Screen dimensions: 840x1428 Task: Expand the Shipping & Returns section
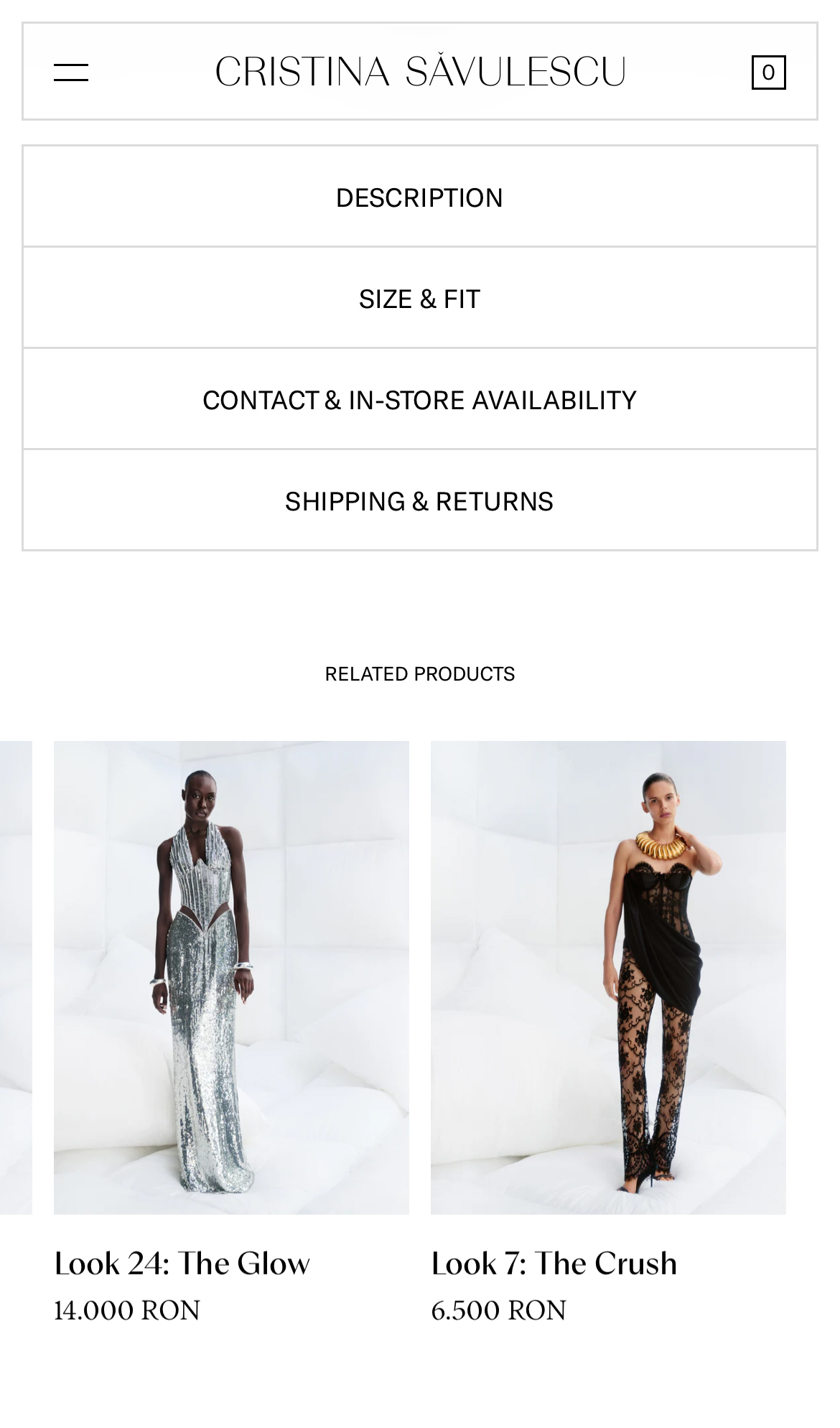pos(420,500)
